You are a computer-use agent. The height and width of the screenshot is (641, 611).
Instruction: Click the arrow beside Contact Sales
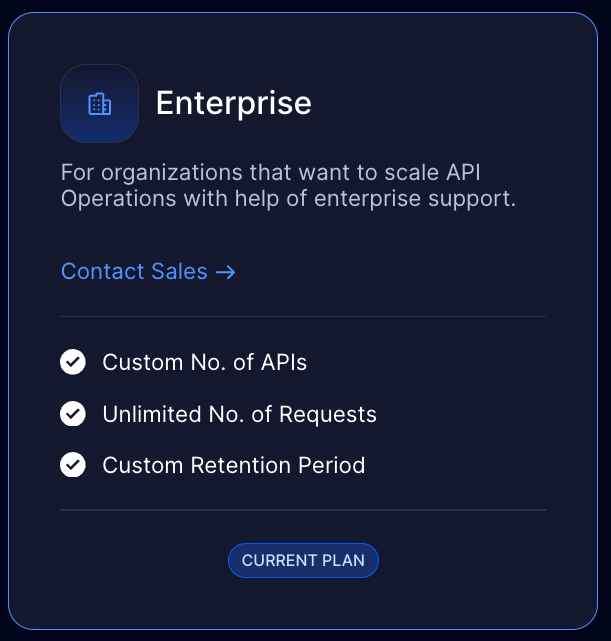(x=225, y=271)
